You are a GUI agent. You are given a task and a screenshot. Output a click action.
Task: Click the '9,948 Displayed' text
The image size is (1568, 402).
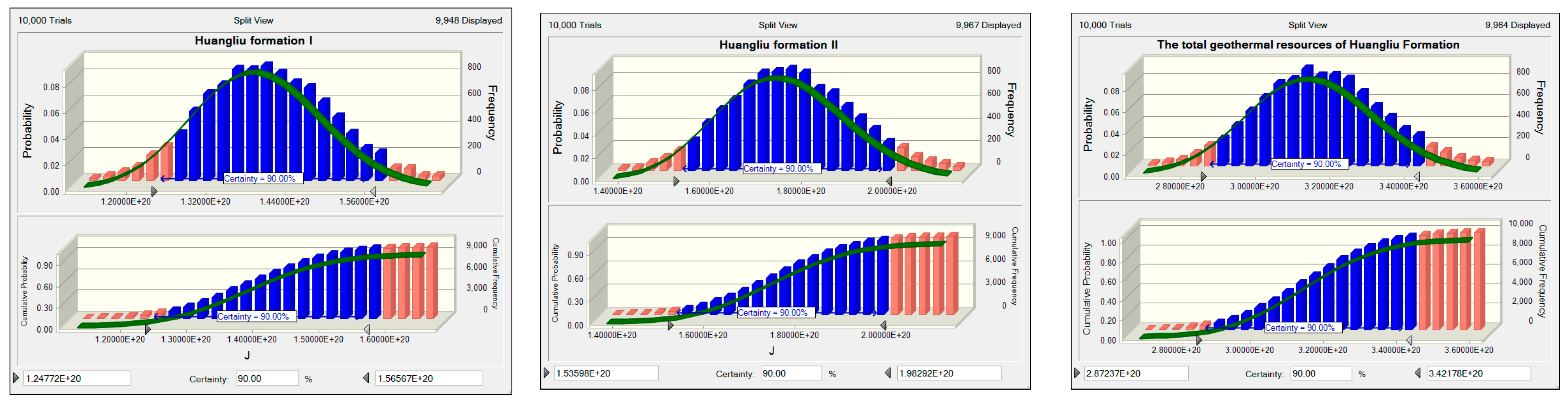pyautogui.click(x=469, y=20)
